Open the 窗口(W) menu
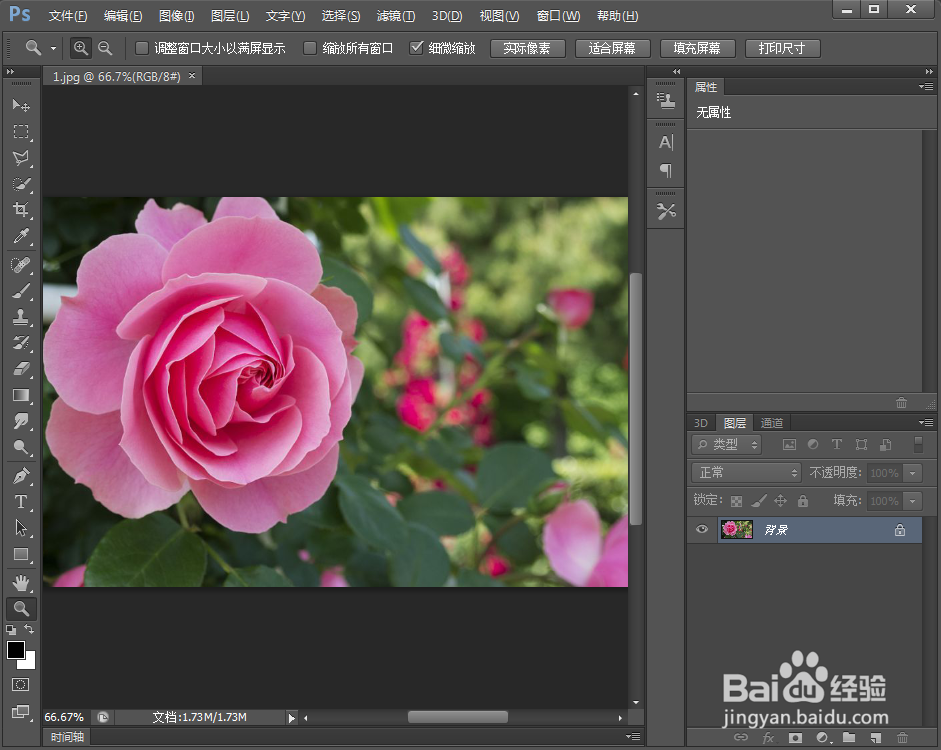941x750 pixels. 558,16
